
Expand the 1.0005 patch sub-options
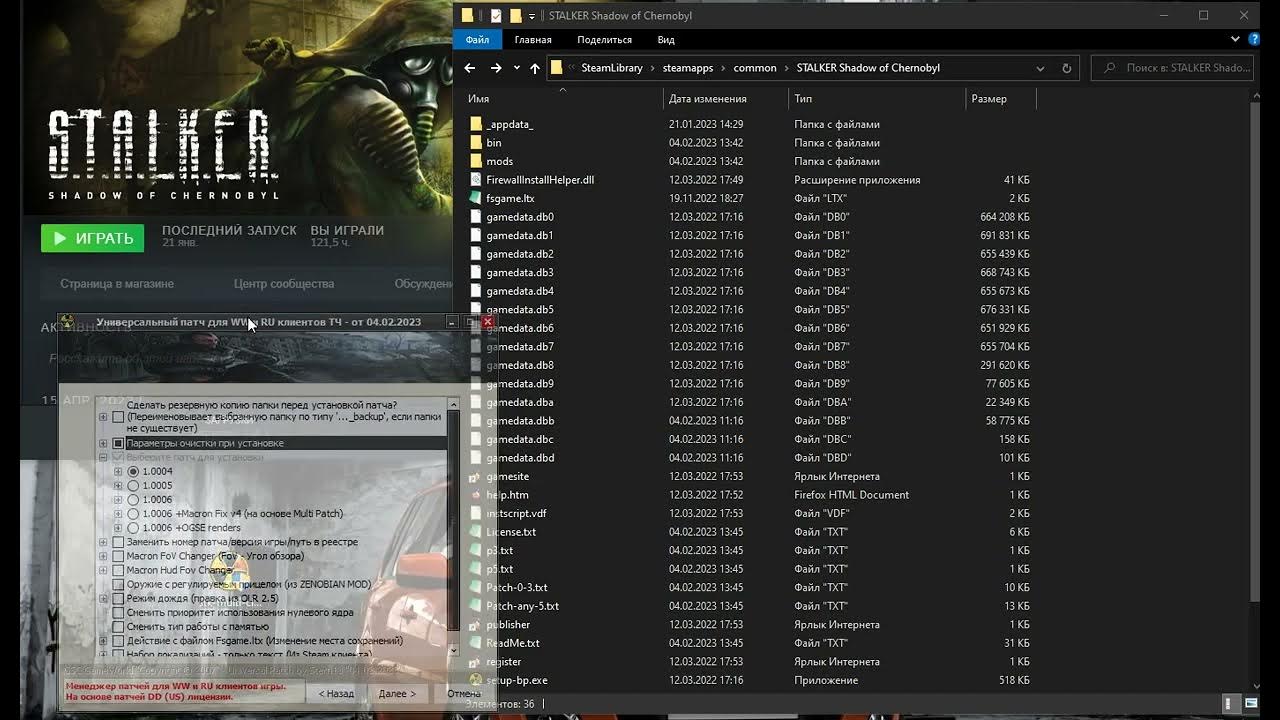[x=118, y=485]
